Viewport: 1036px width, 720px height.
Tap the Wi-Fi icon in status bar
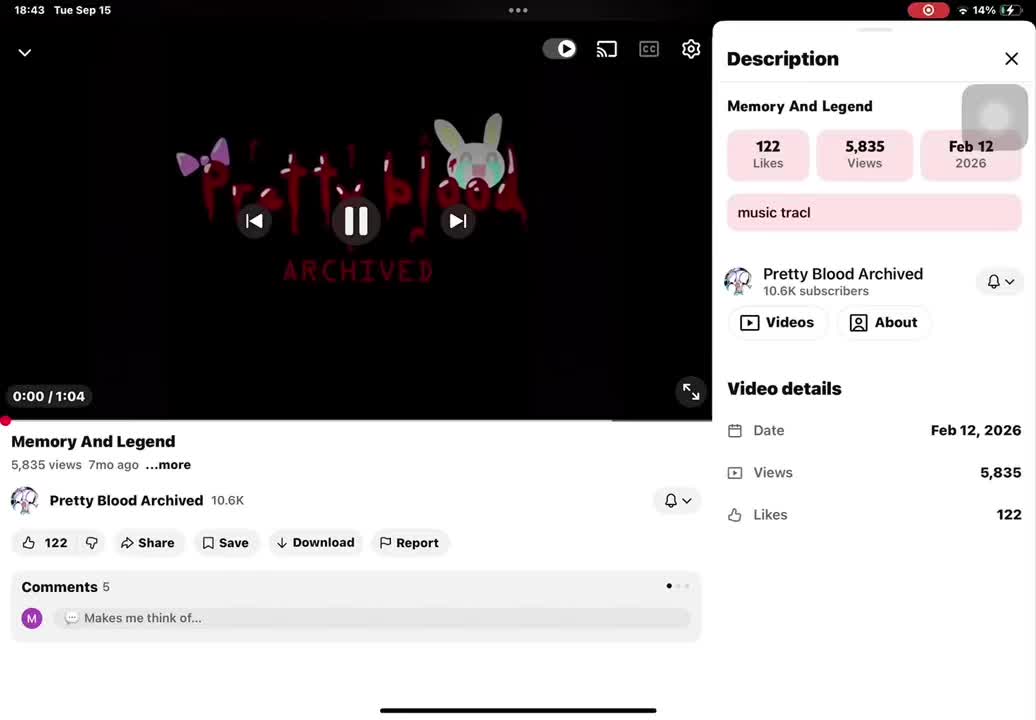click(x=963, y=11)
